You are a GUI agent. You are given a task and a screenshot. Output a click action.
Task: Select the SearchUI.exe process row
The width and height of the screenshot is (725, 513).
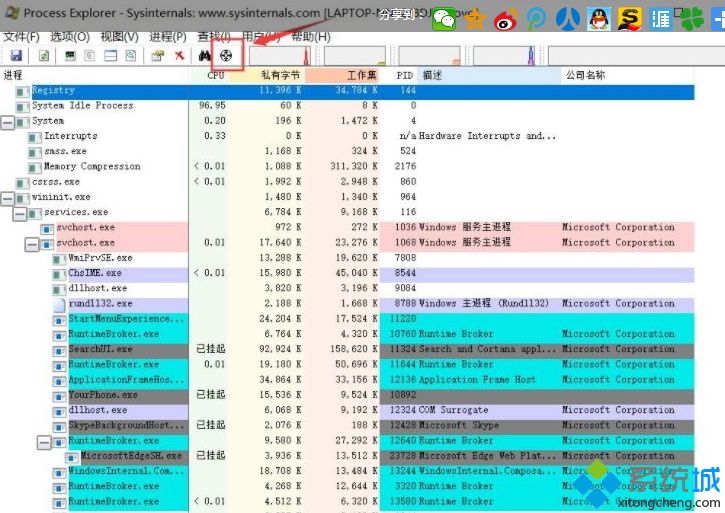(100, 350)
